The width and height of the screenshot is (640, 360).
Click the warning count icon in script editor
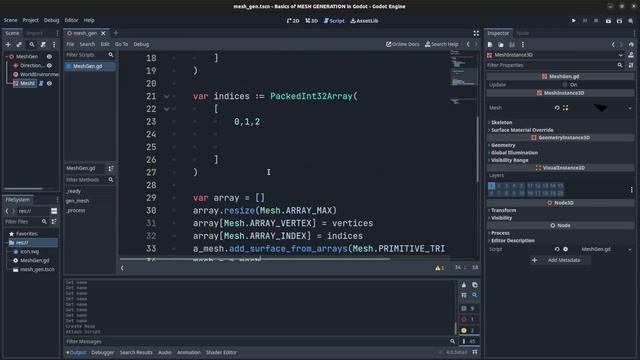pyautogui.click(x=439, y=268)
